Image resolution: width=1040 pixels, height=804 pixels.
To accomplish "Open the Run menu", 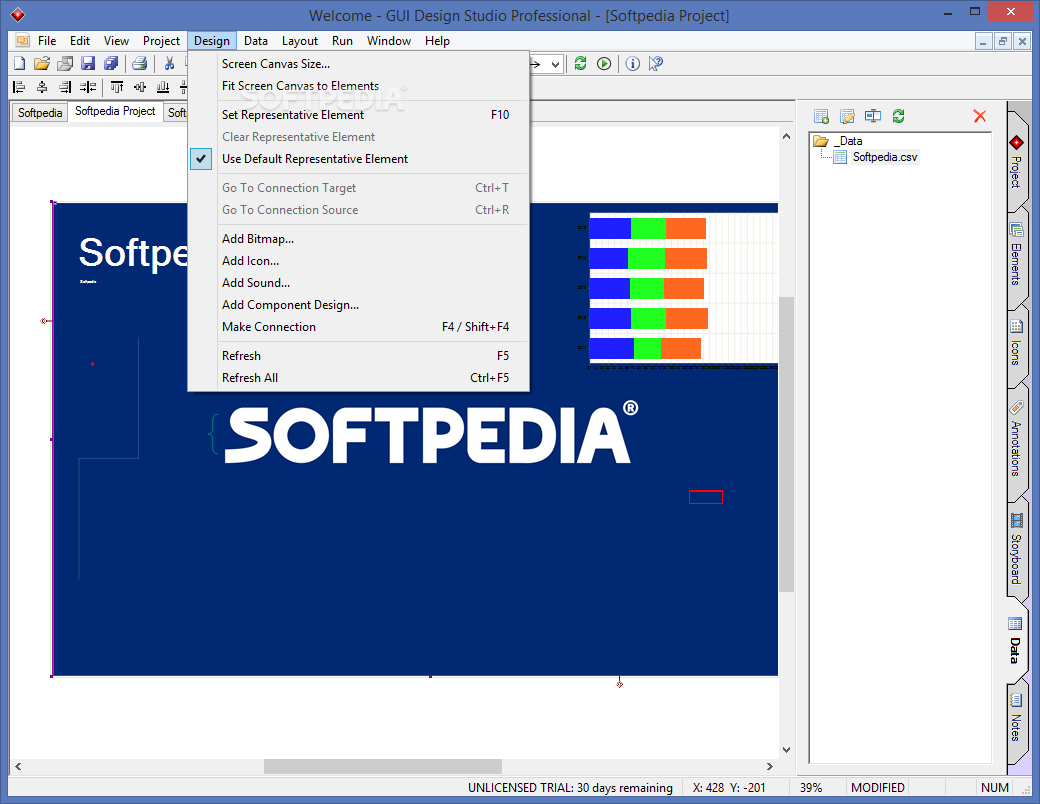I will tap(342, 41).
